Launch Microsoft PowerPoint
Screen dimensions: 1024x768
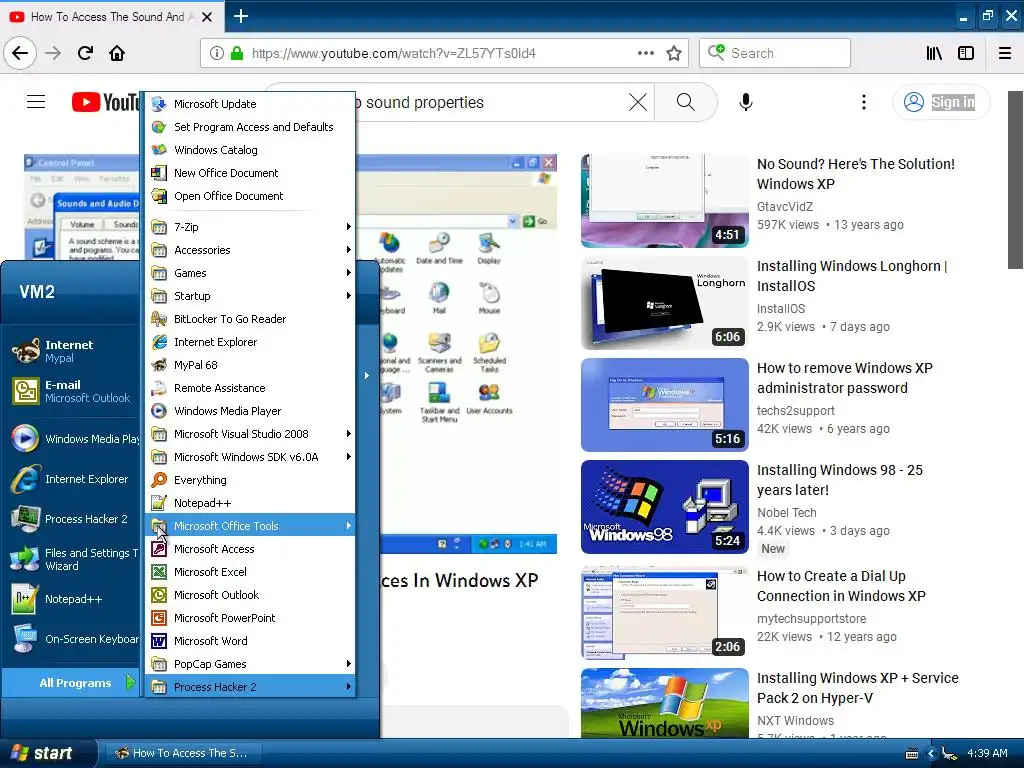click(x=250, y=617)
